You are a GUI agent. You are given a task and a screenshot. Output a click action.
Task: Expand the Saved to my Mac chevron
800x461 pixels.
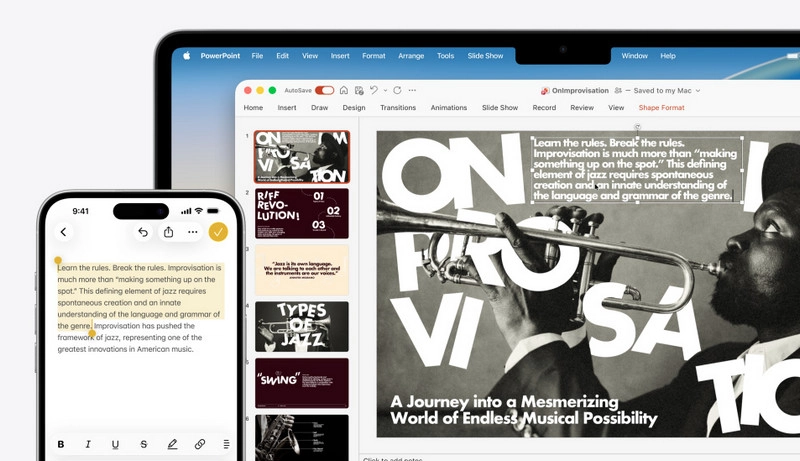(x=698, y=91)
